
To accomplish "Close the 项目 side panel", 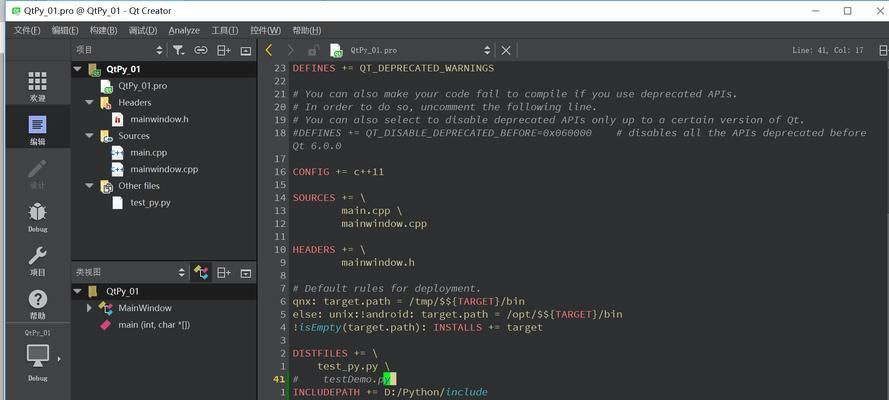I will pos(245,50).
